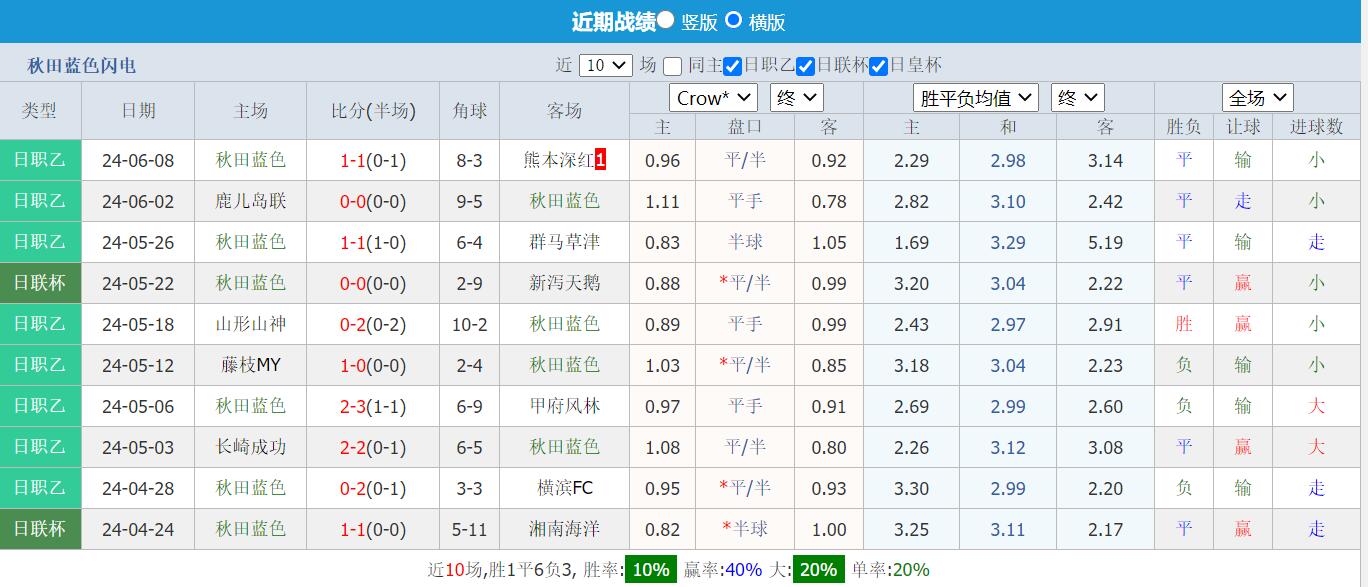Select the 竖版 layout radio button
Image resolution: width=1368 pixels, height=587 pixels.
click(666, 21)
